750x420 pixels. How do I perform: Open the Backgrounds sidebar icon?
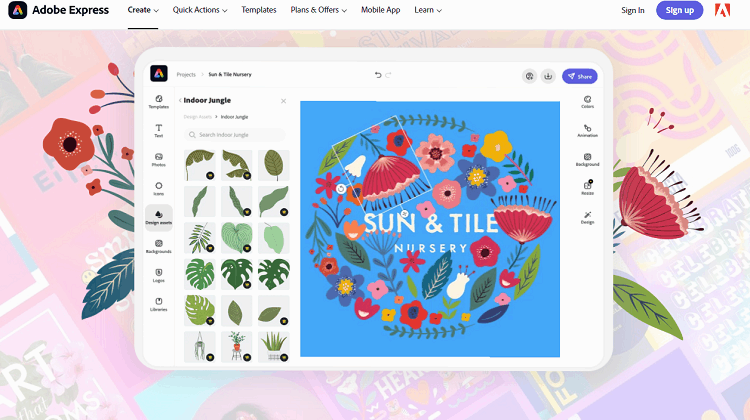[159, 246]
